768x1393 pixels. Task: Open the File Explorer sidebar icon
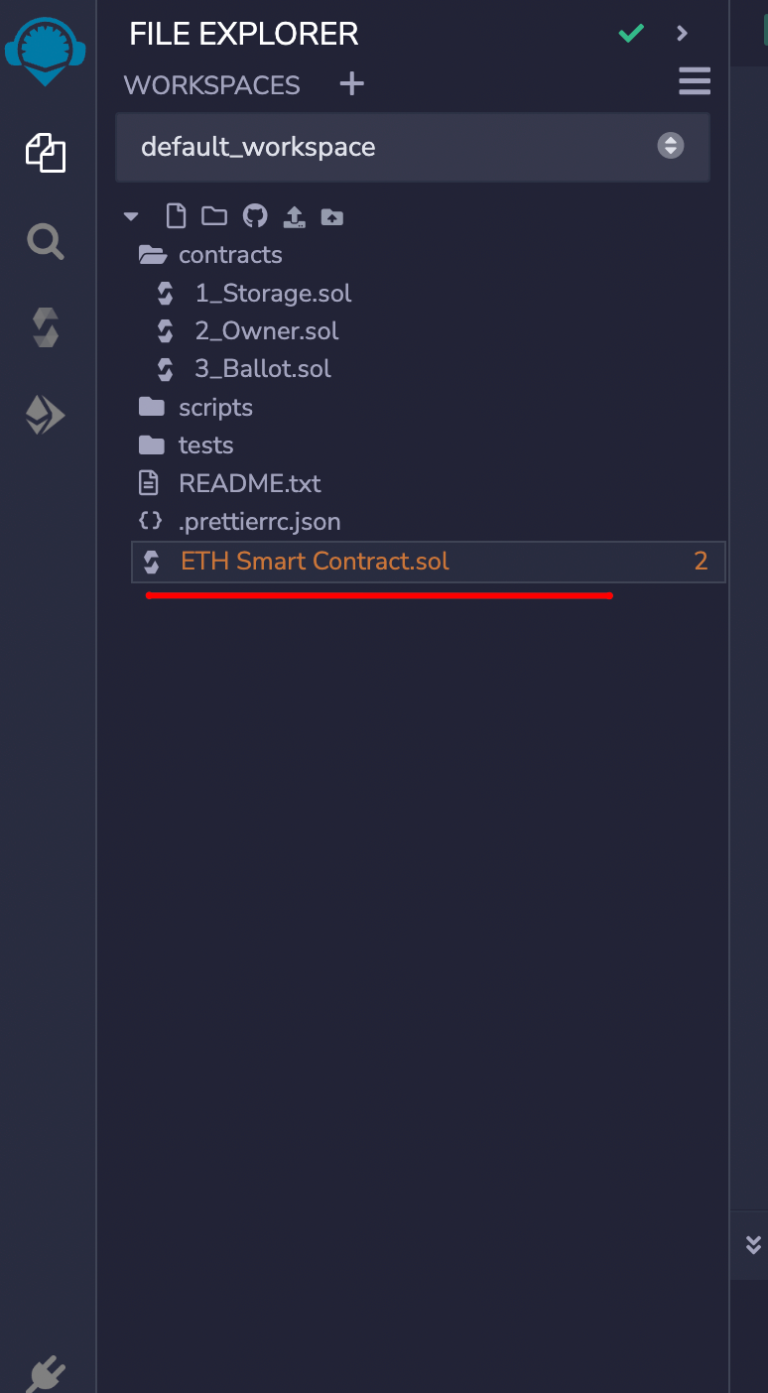click(x=45, y=153)
